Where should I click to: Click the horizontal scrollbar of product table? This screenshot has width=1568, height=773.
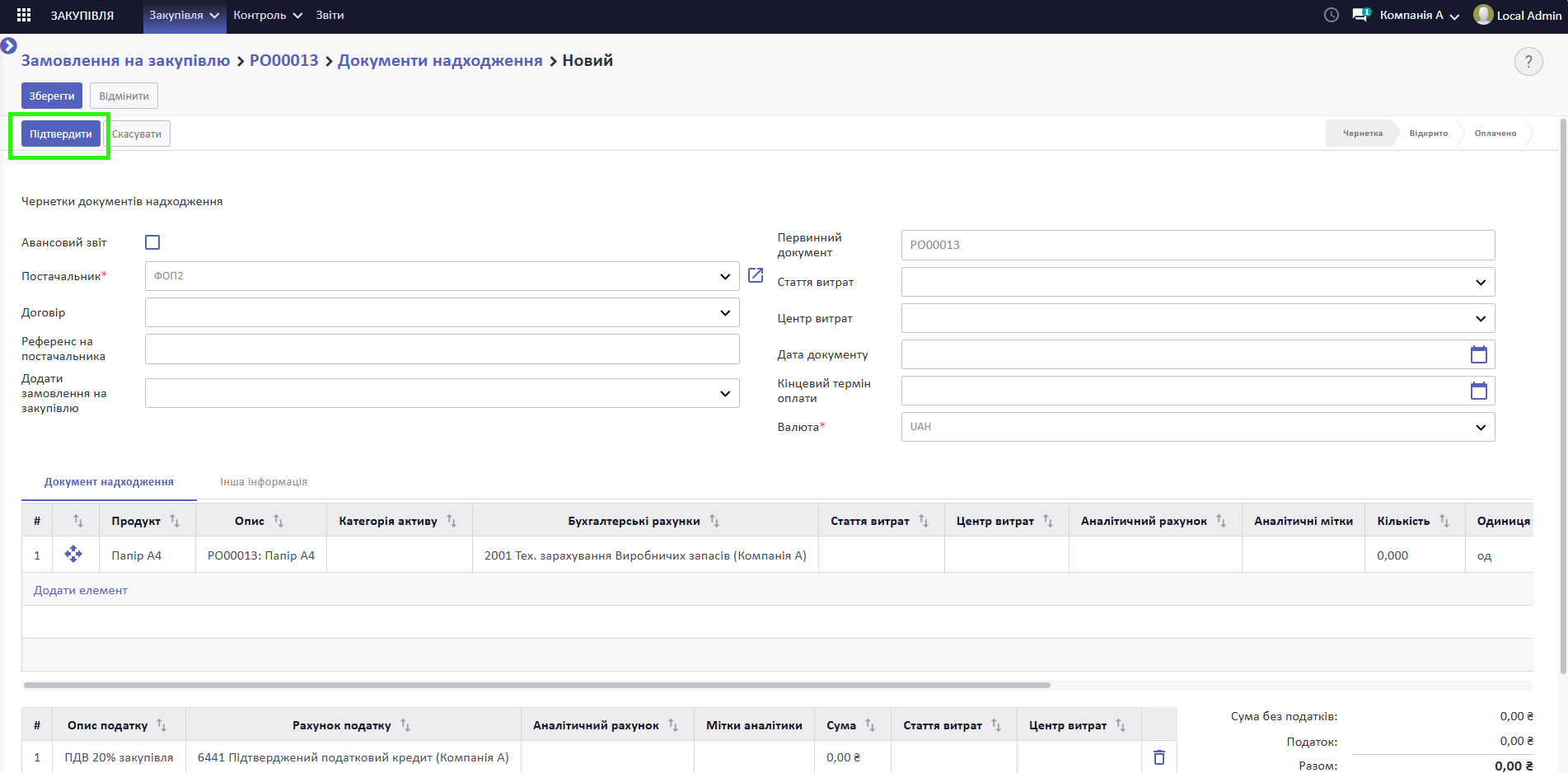[x=537, y=685]
